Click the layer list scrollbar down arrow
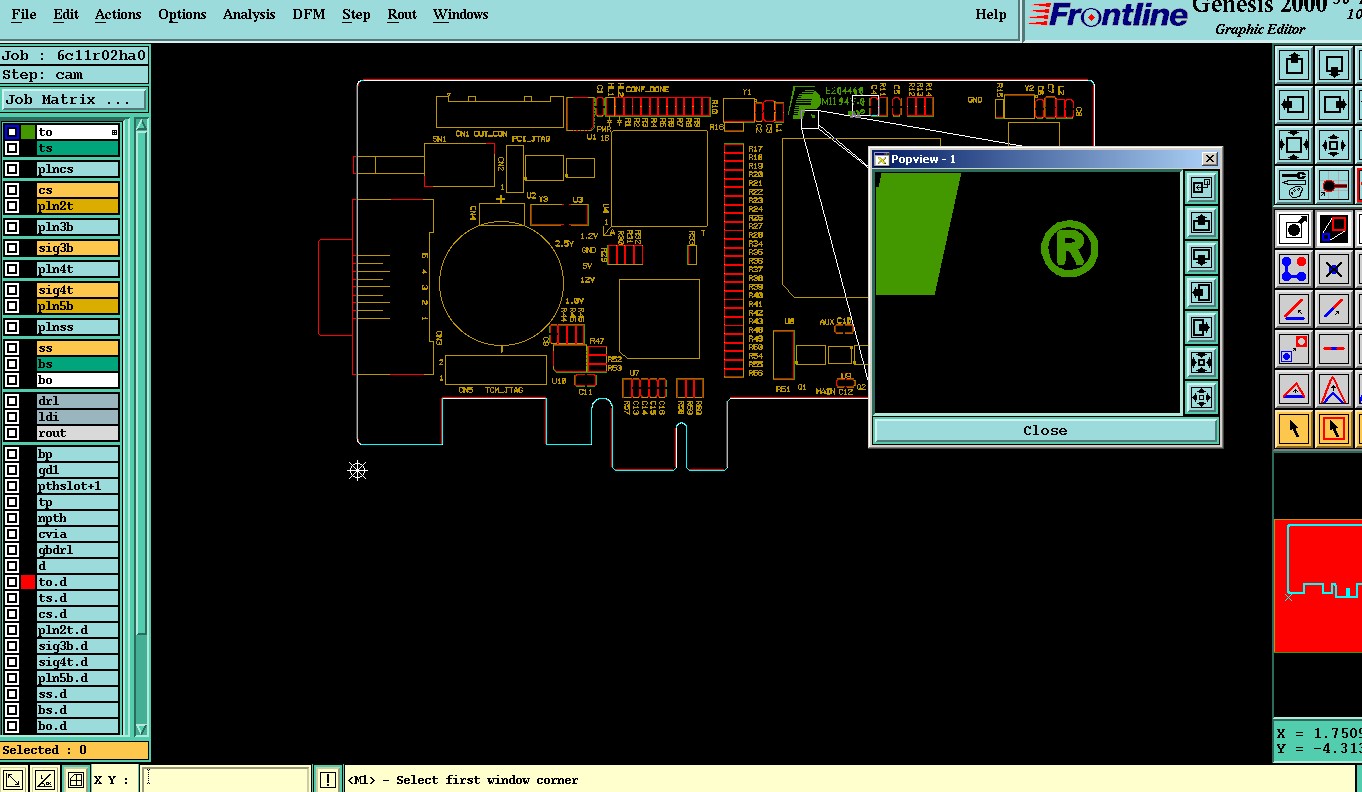The height and width of the screenshot is (792, 1362). (x=141, y=730)
